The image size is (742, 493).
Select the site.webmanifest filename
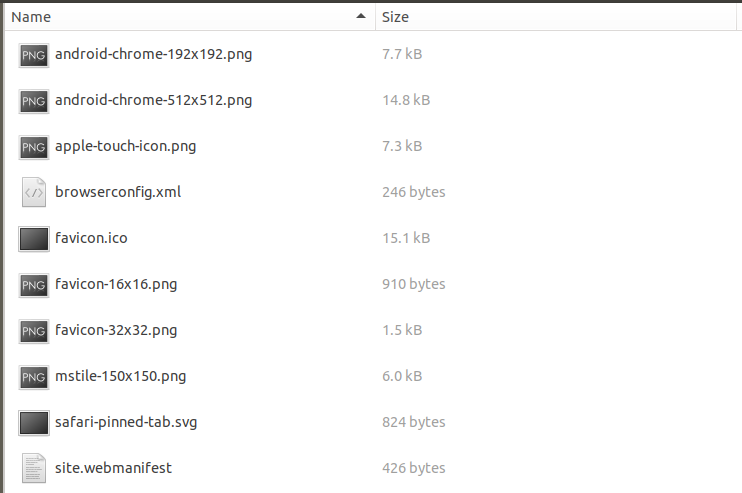[x=113, y=468]
